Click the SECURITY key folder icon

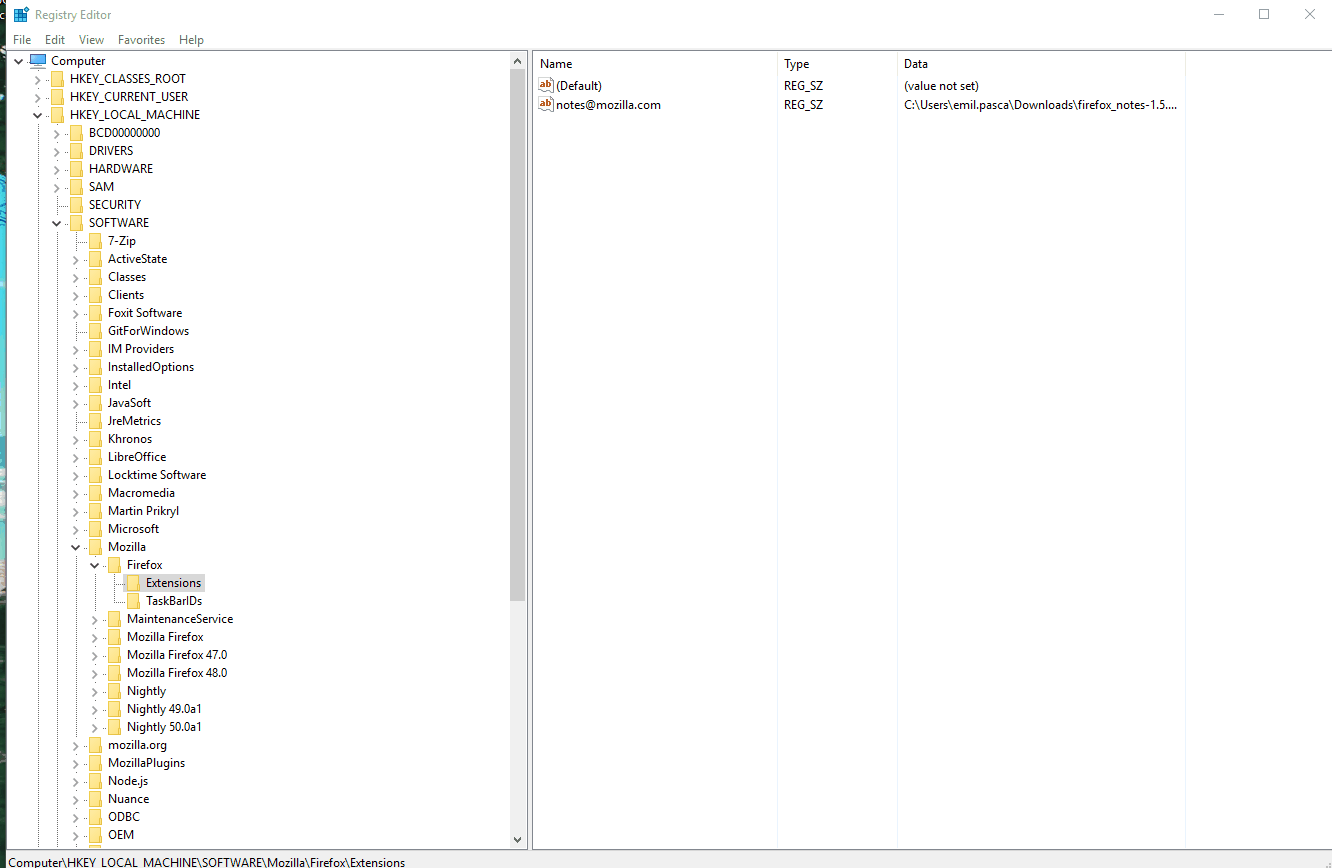pos(76,205)
